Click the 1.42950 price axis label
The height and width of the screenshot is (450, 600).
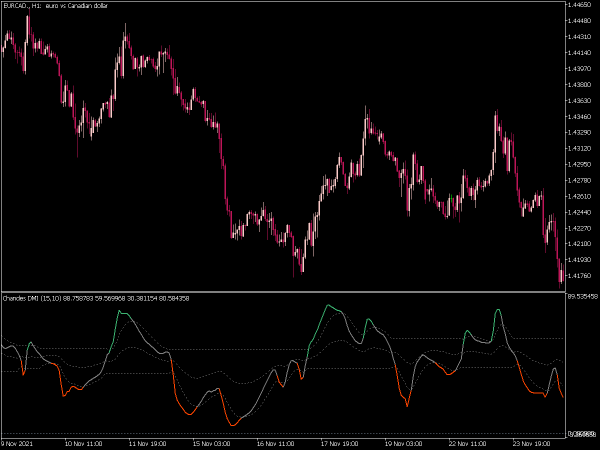pyautogui.click(x=579, y=164)
